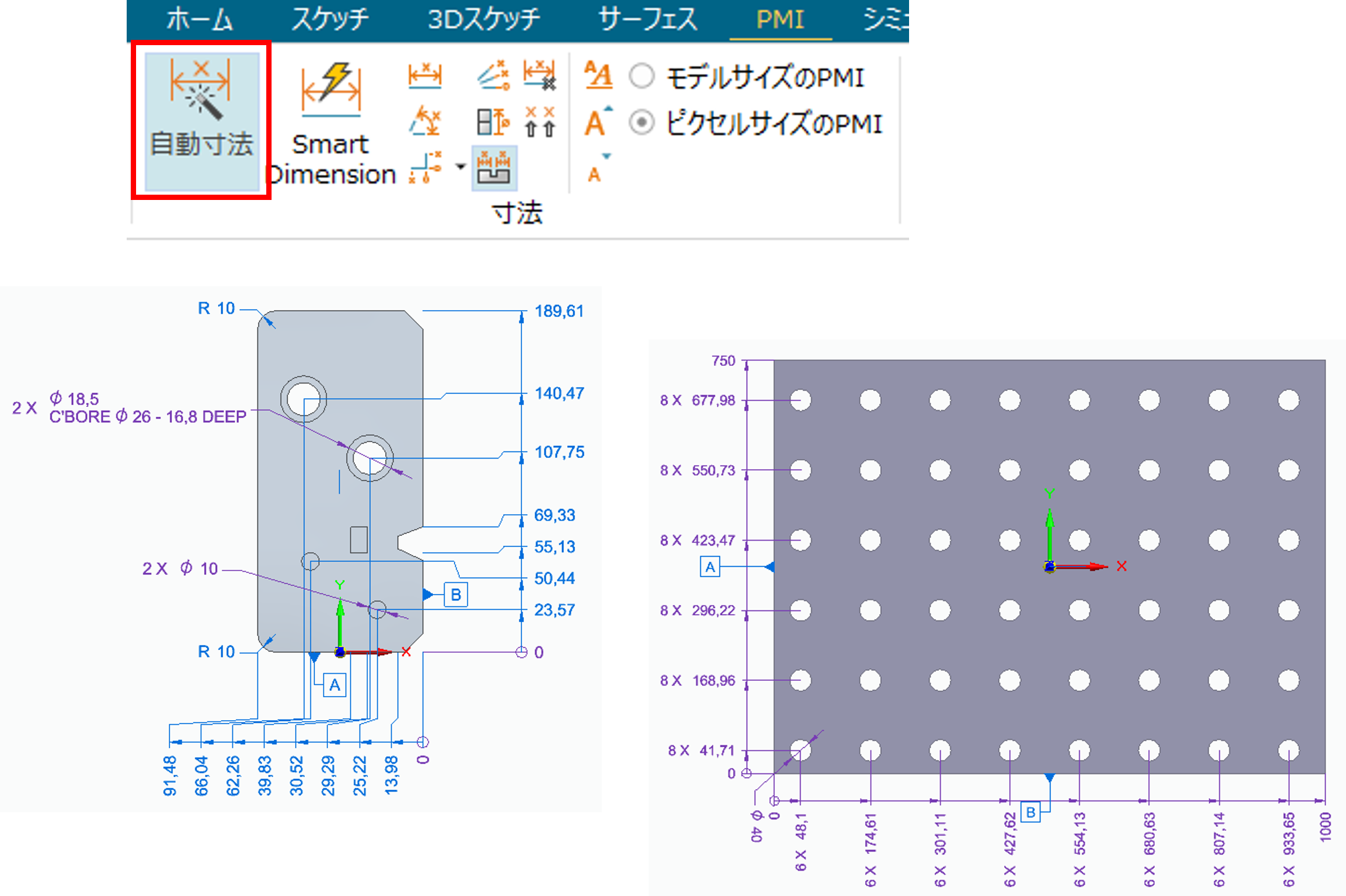Click the 自動寸法 auto dimension tool
This screenshot has width=1346, height=896.
click(x=201, y=120)
